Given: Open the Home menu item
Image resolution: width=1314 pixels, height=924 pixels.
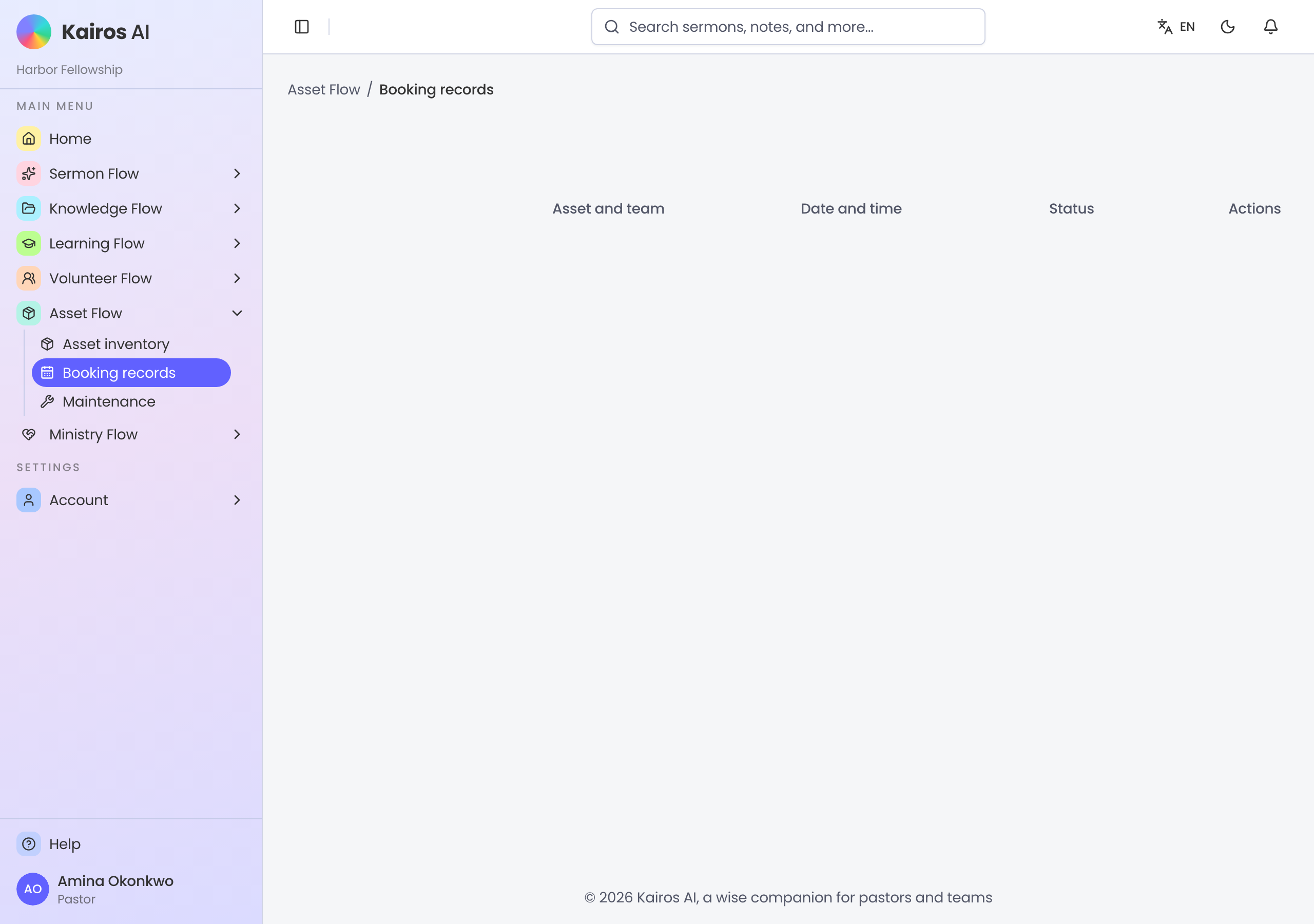Looking at the screenshot, I should pos(131,139).
